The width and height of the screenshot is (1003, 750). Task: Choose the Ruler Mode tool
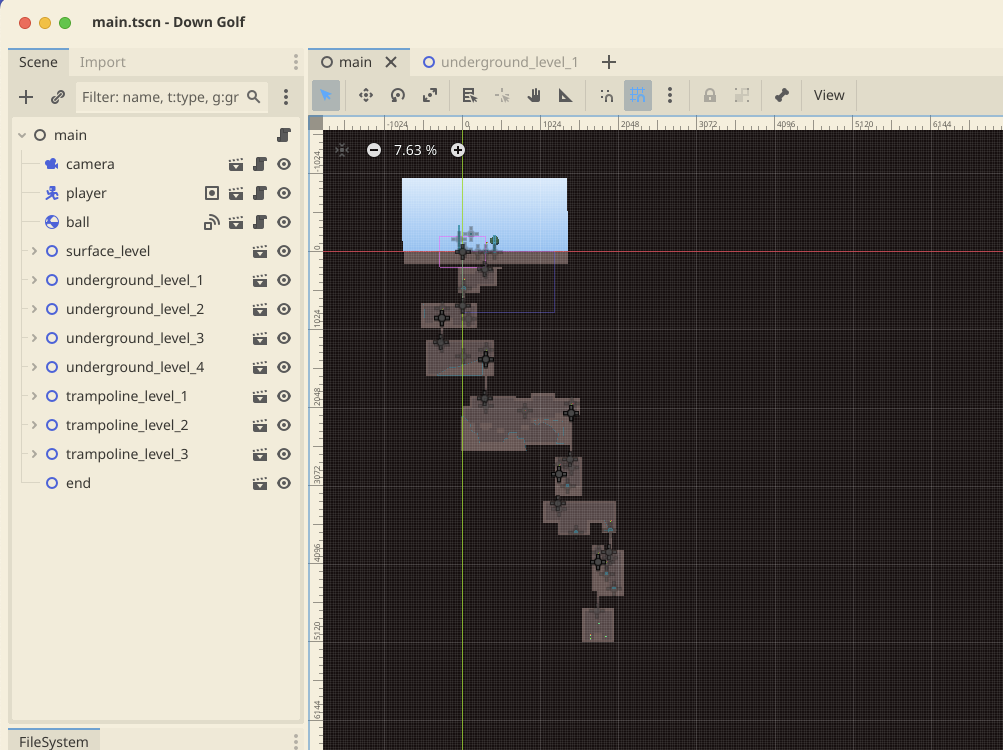click(x=565, y=95)
